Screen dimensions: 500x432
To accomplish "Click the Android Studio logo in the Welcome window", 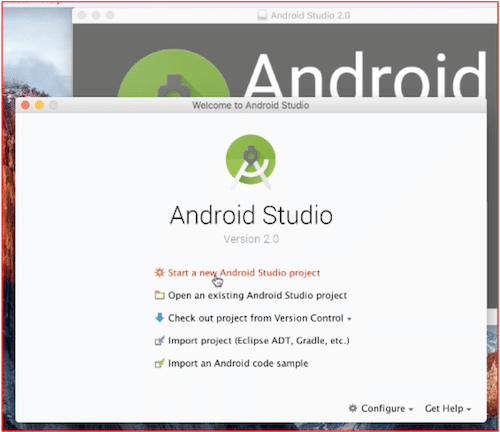I will pyautogui.click(x=251, y=162).
